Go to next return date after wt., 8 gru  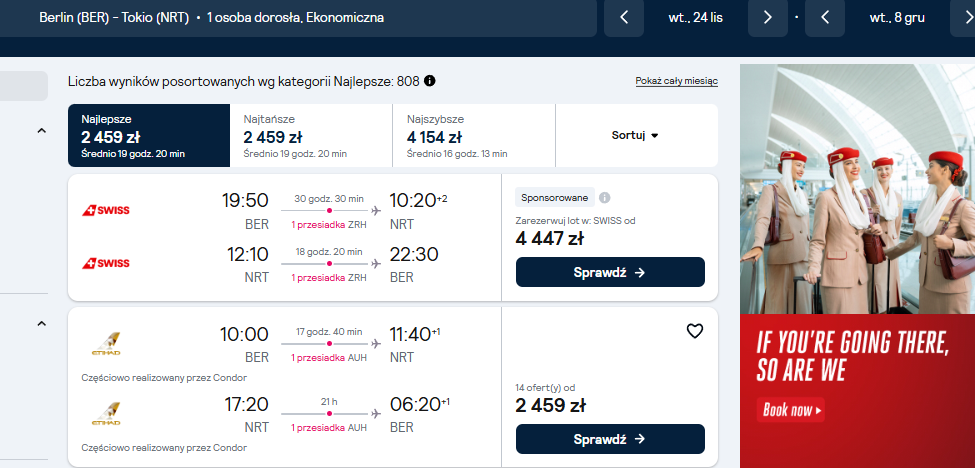pos(964,18)
